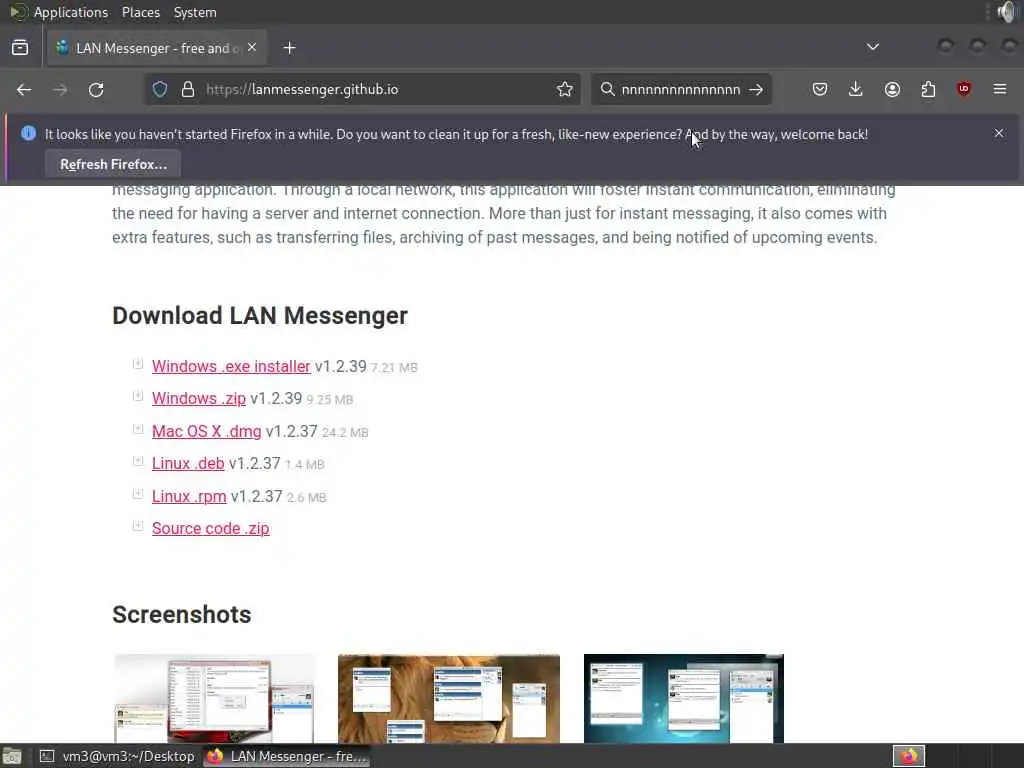Open the Pocket save icon
The width and height of the screenshot is (1024, 768).
click(820, 89)
